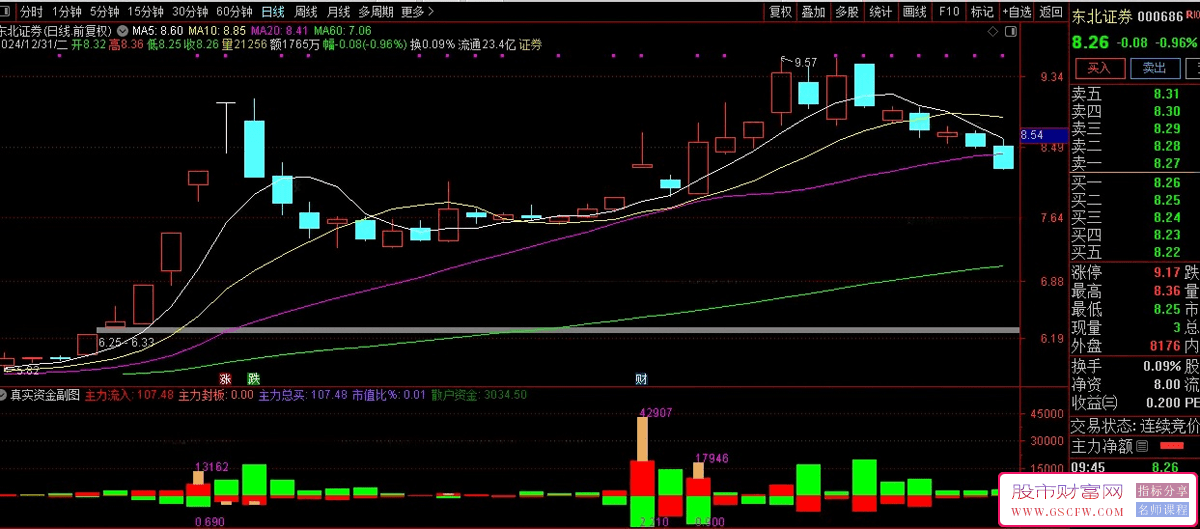The width and height of the screenshot is (1200, 529).
Task: Click the 09:45 tick trade row
Action: coord(1135,466)
